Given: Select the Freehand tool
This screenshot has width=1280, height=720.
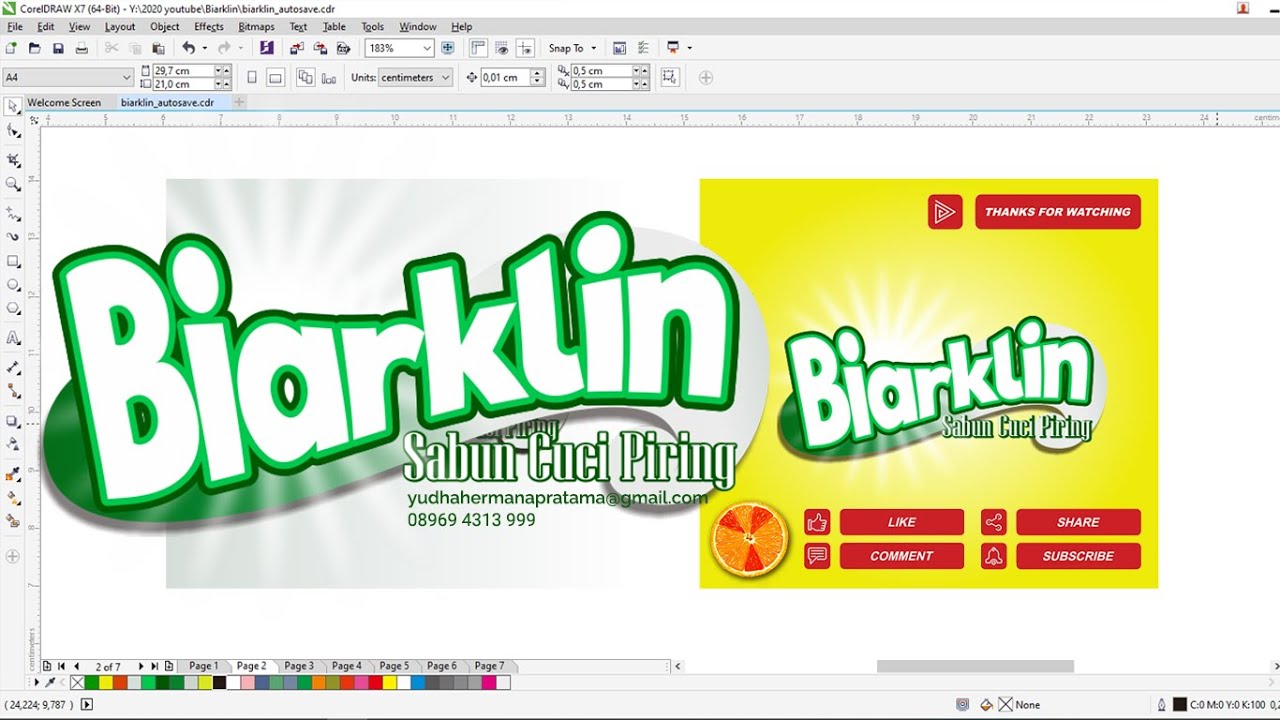Looking at the screenshot, I should click(x=13, y=213).
